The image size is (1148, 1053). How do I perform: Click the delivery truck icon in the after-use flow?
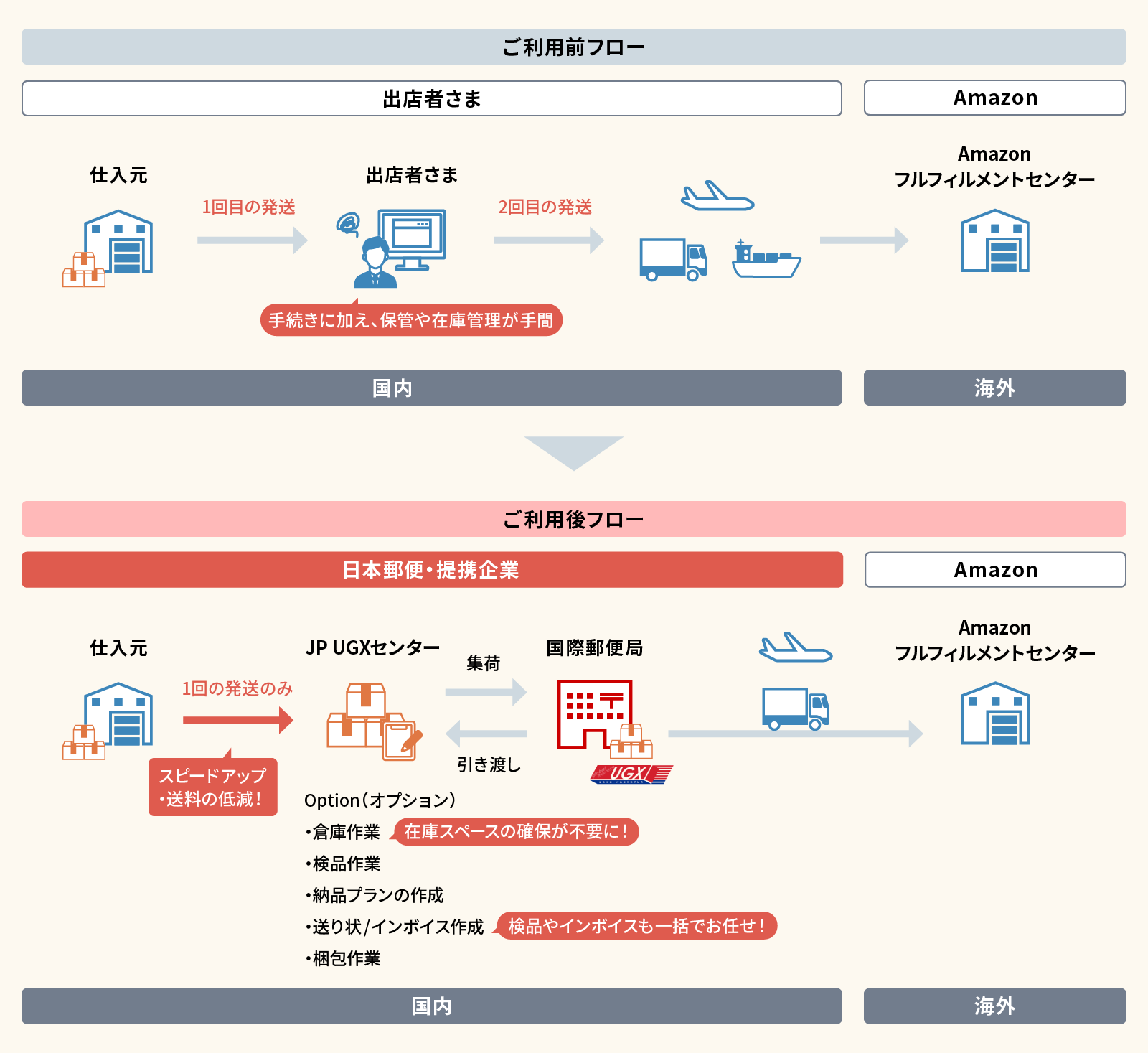[796, 709]
